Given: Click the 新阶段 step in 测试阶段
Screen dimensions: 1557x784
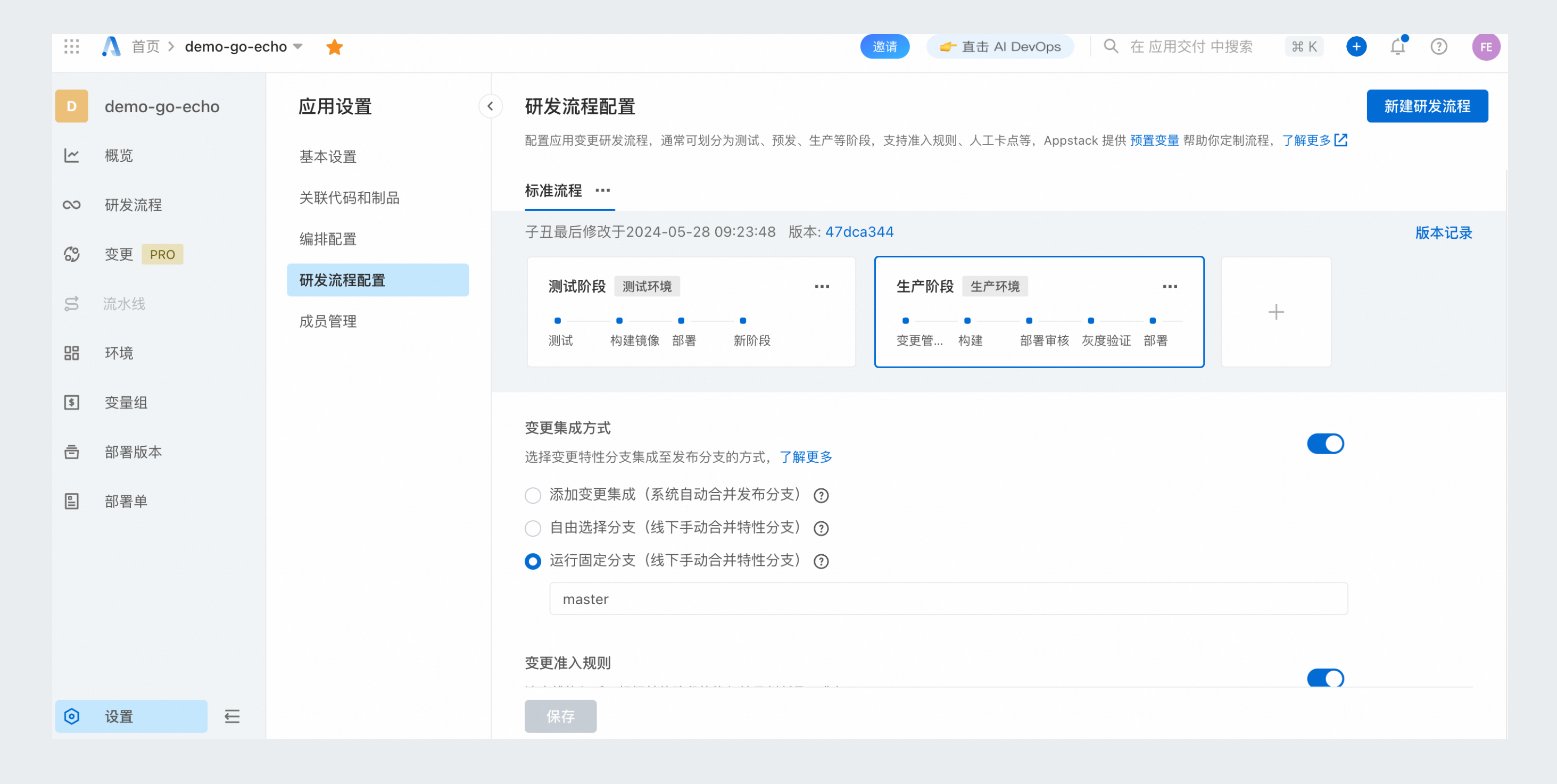Looking at the screenshot, I should (x=752, y=340).
